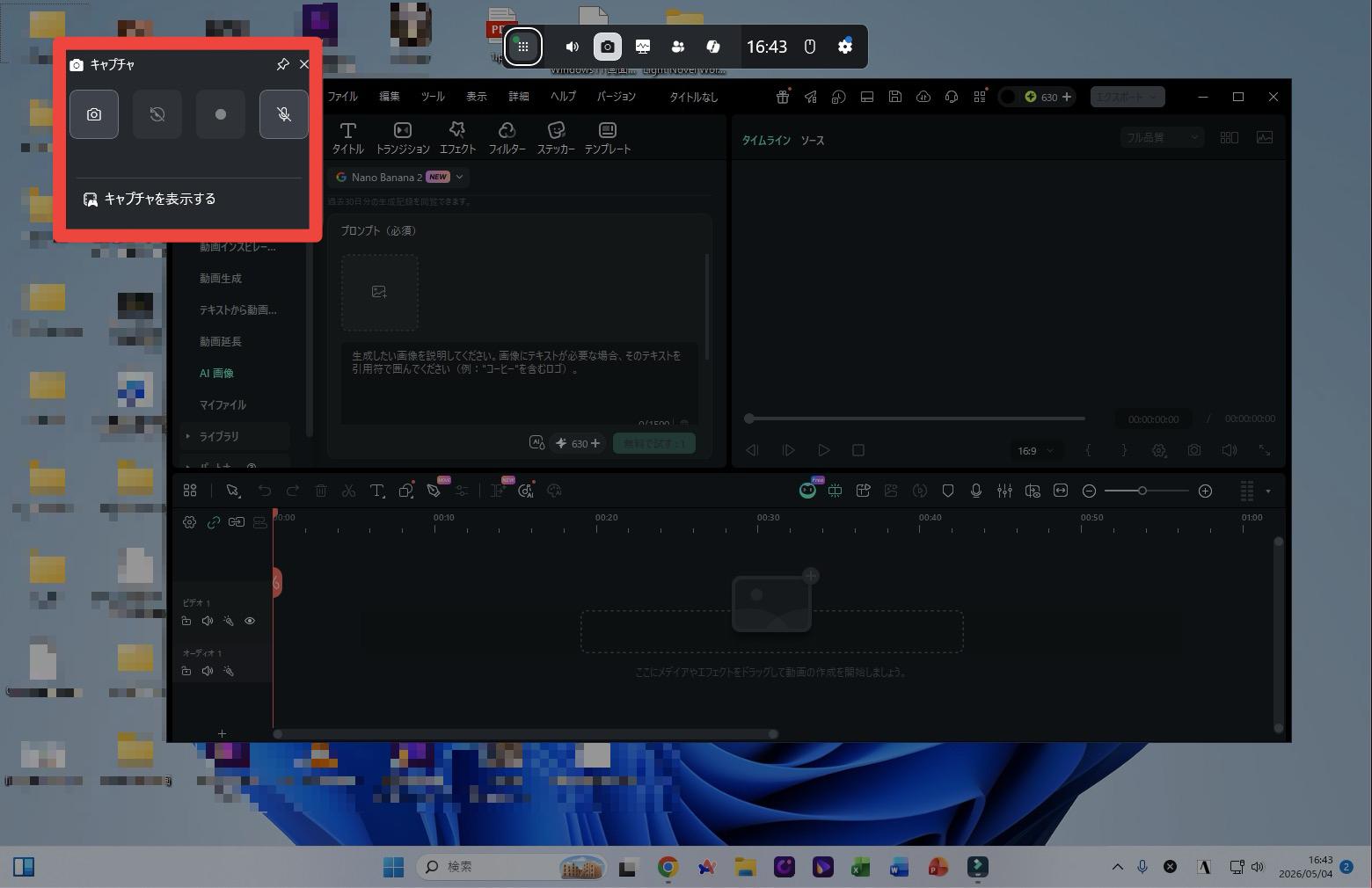Switch to the Source tab in preview

click(x=813, y=140)
